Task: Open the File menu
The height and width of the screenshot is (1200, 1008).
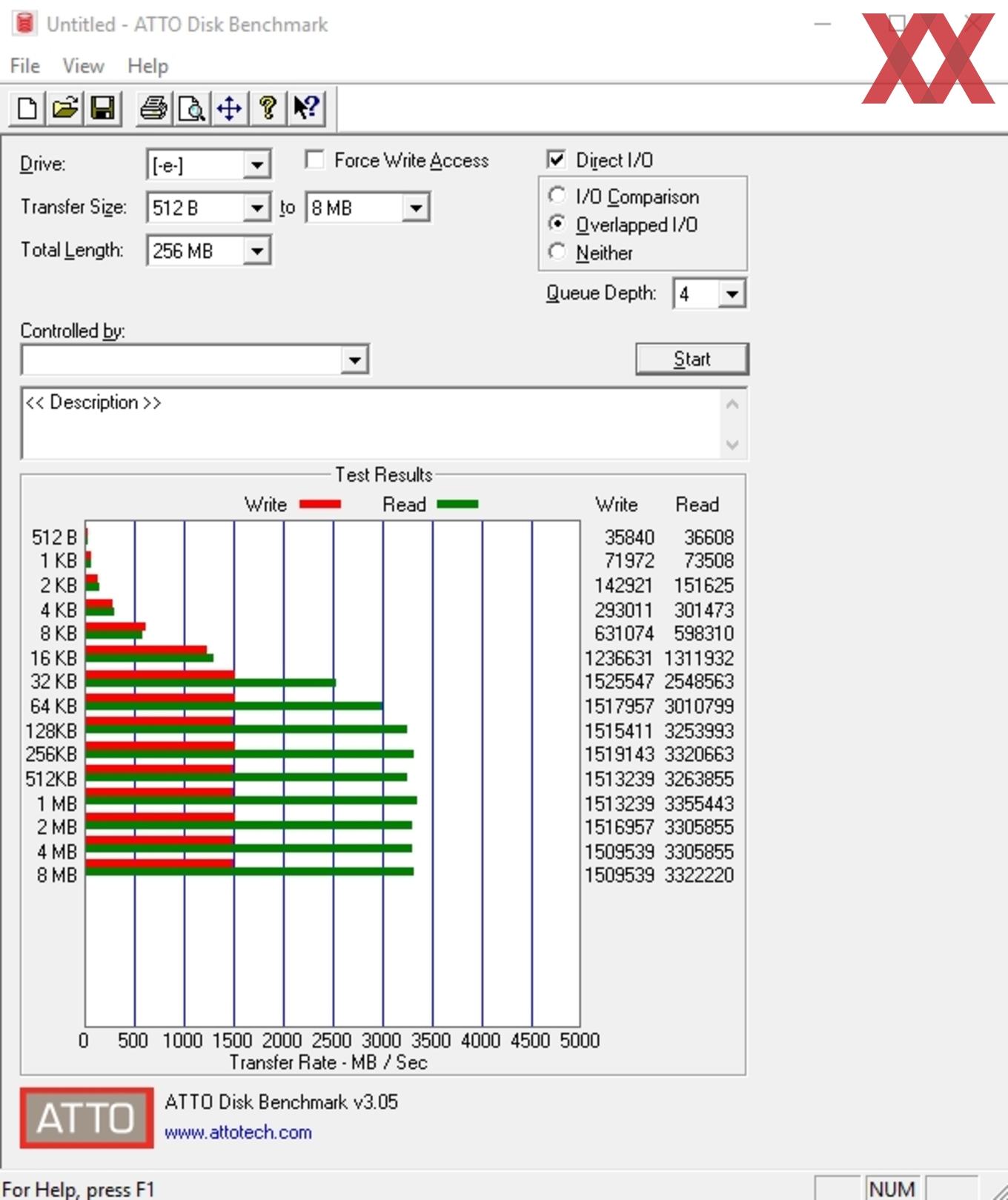Action: click(25, 66)
